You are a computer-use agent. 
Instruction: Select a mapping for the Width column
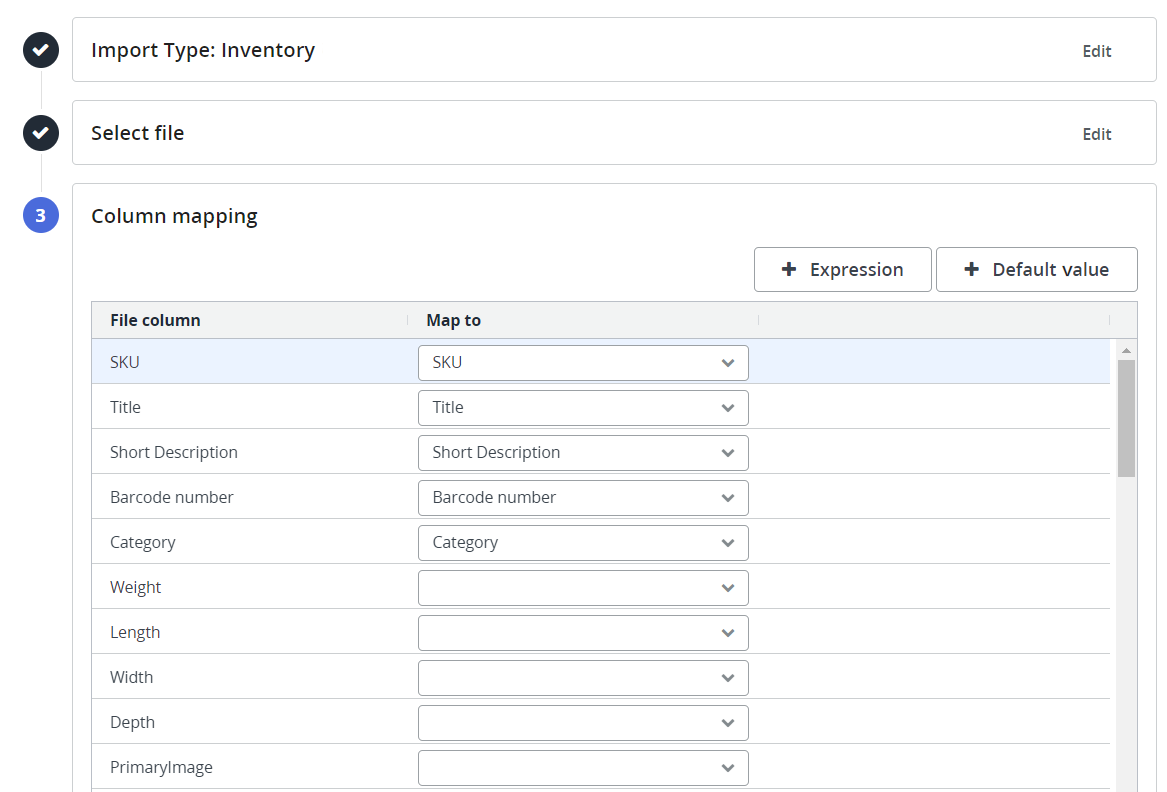(582, 678)
